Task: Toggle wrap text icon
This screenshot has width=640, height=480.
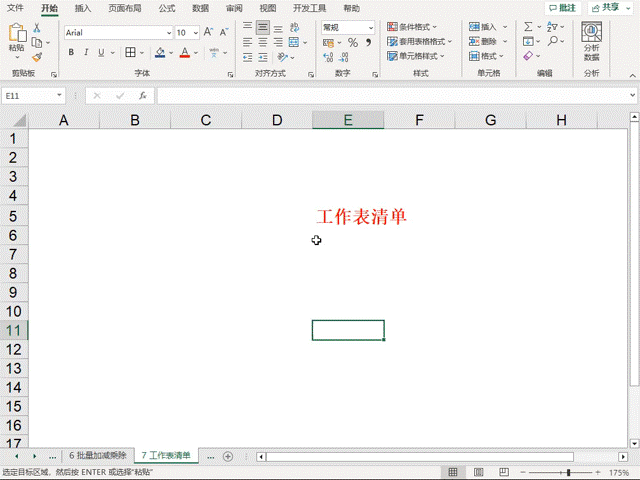Action: coord(294,27)
